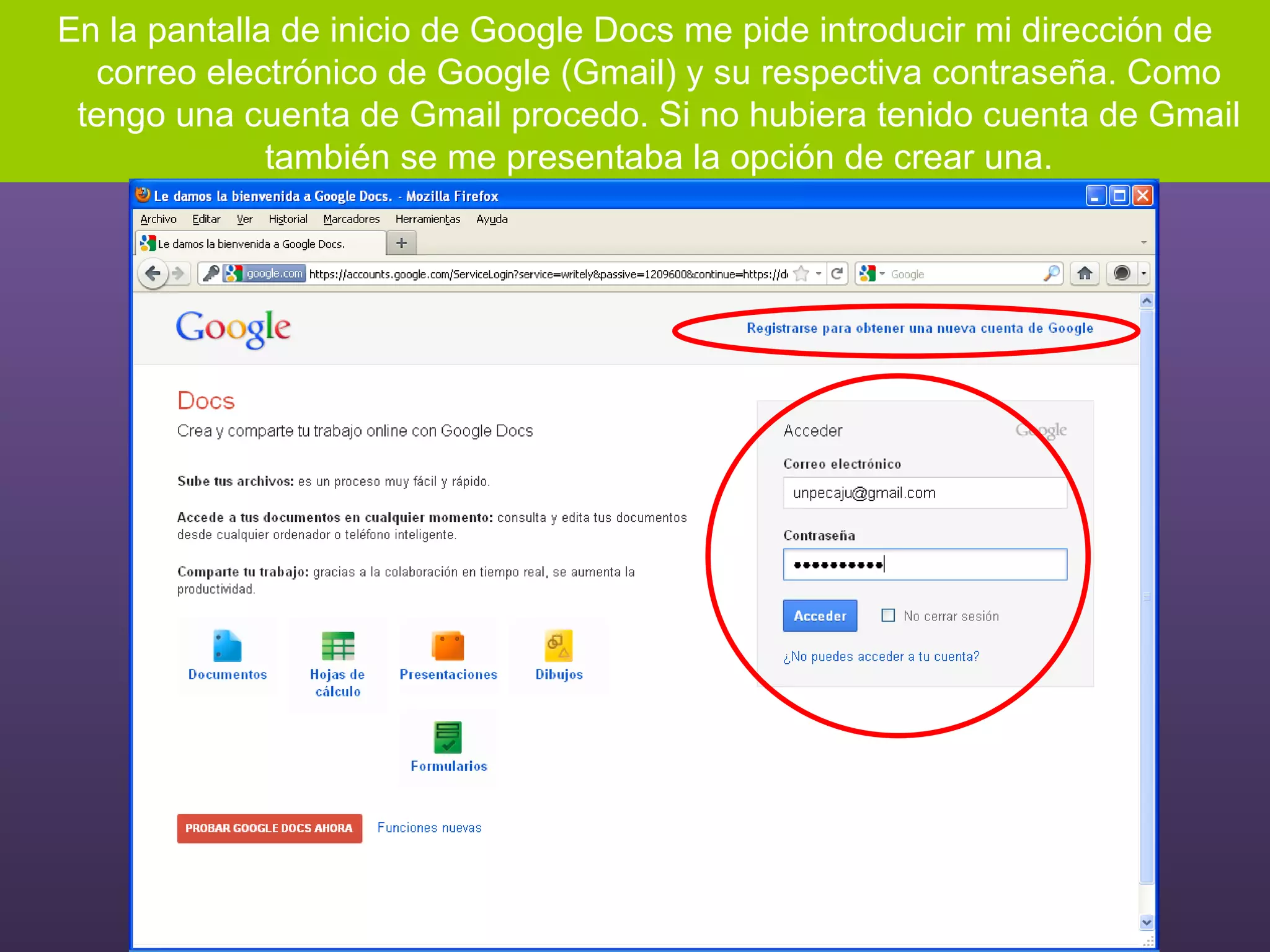
Task: Click the browser Back arrow button
Action: [153, 273]
